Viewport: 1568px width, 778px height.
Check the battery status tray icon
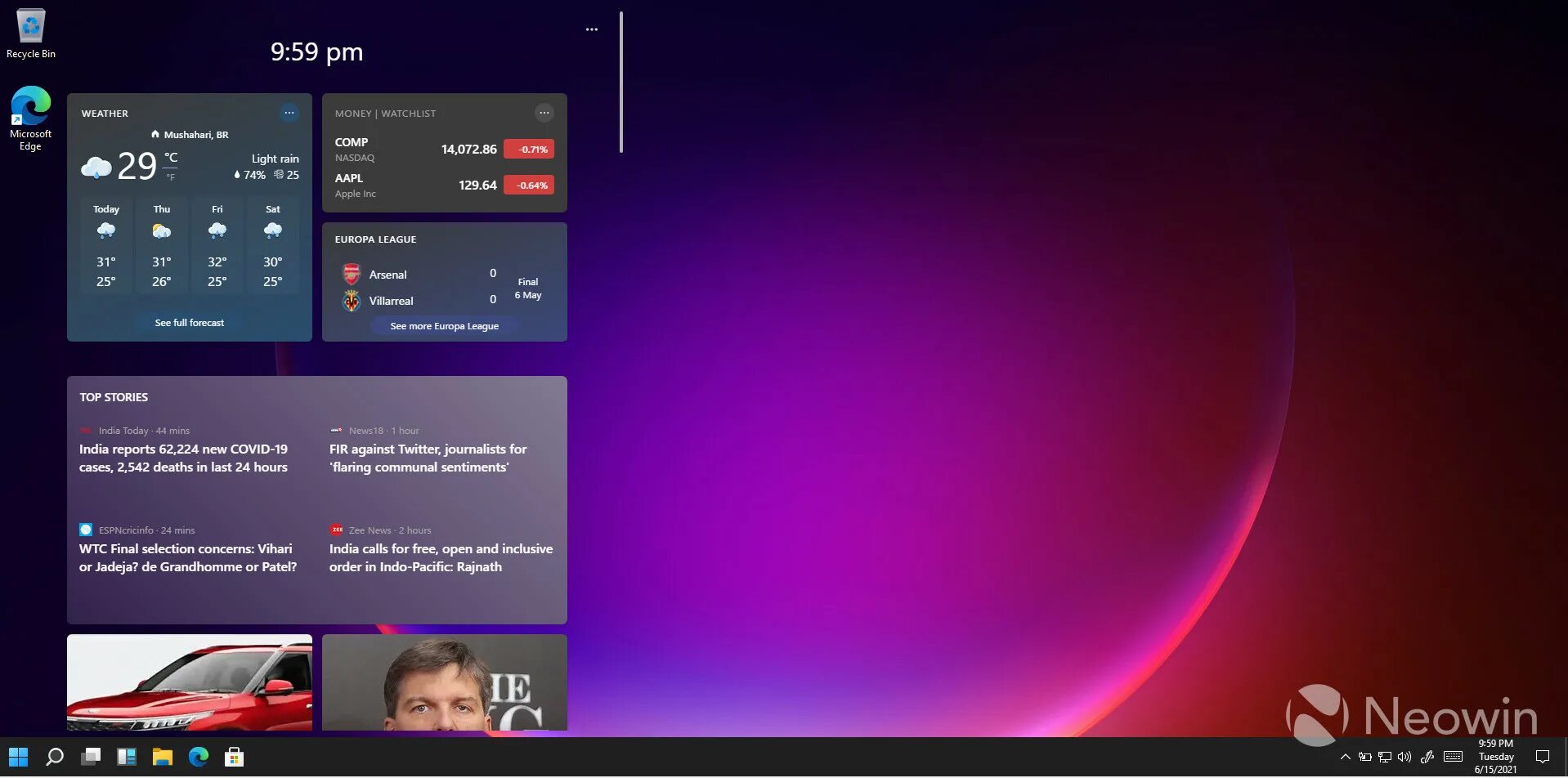[x=1365, y=758]
